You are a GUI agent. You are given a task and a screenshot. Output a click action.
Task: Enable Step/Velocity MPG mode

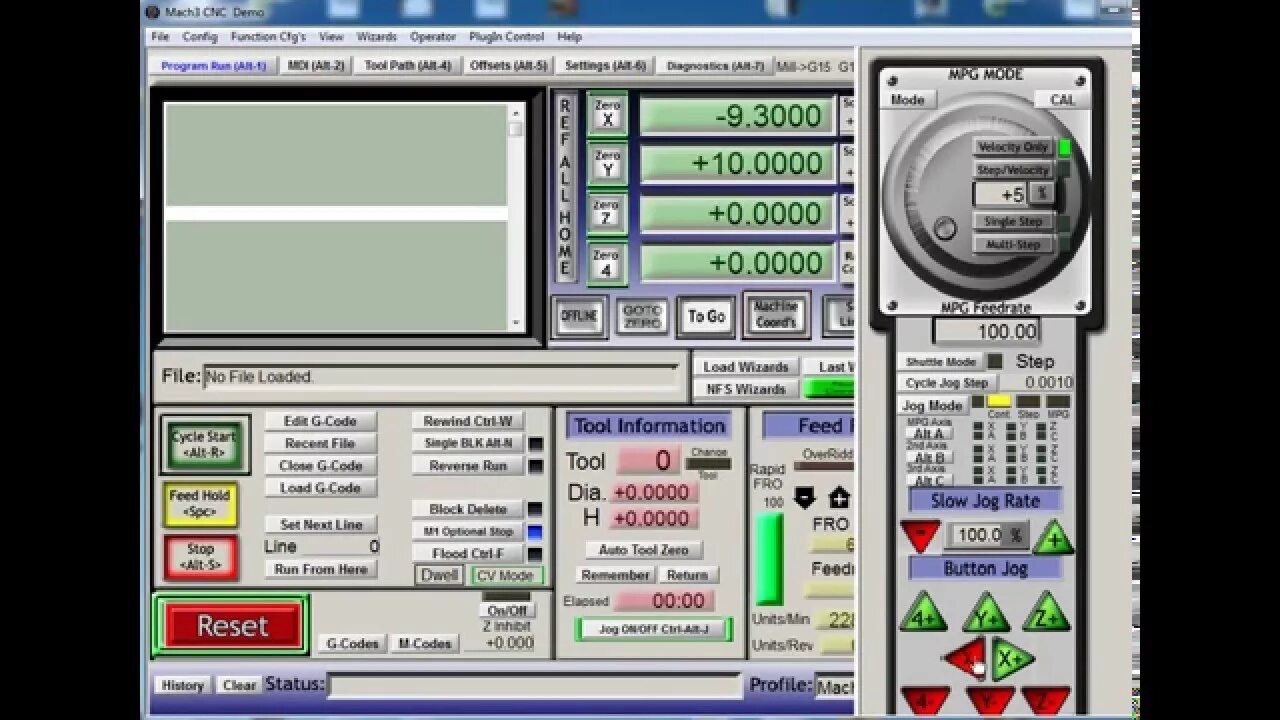(1013, 170)
